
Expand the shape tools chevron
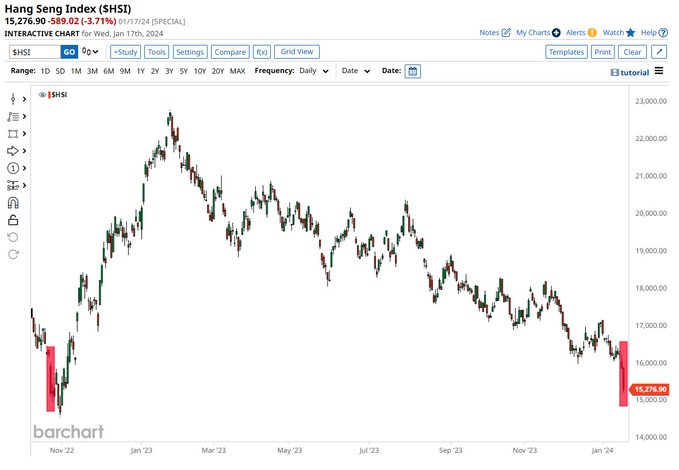tap(24, 134)
